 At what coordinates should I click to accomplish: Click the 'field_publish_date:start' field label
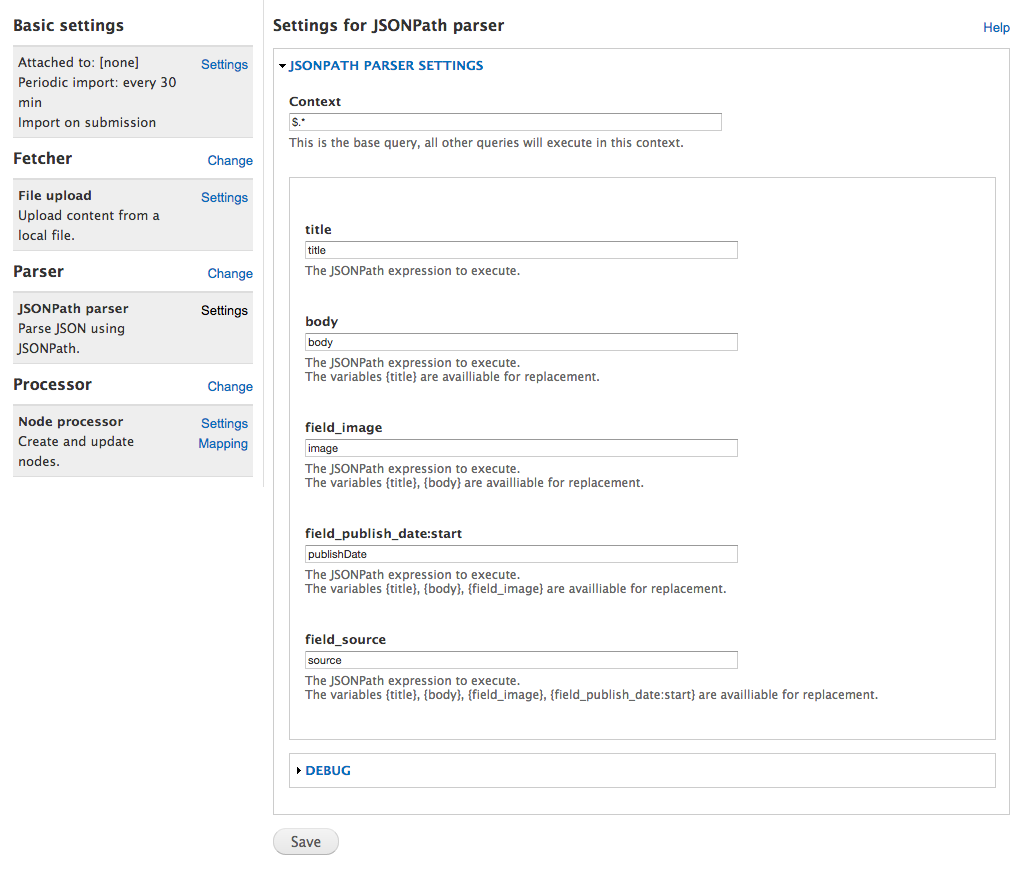(383, 534)
